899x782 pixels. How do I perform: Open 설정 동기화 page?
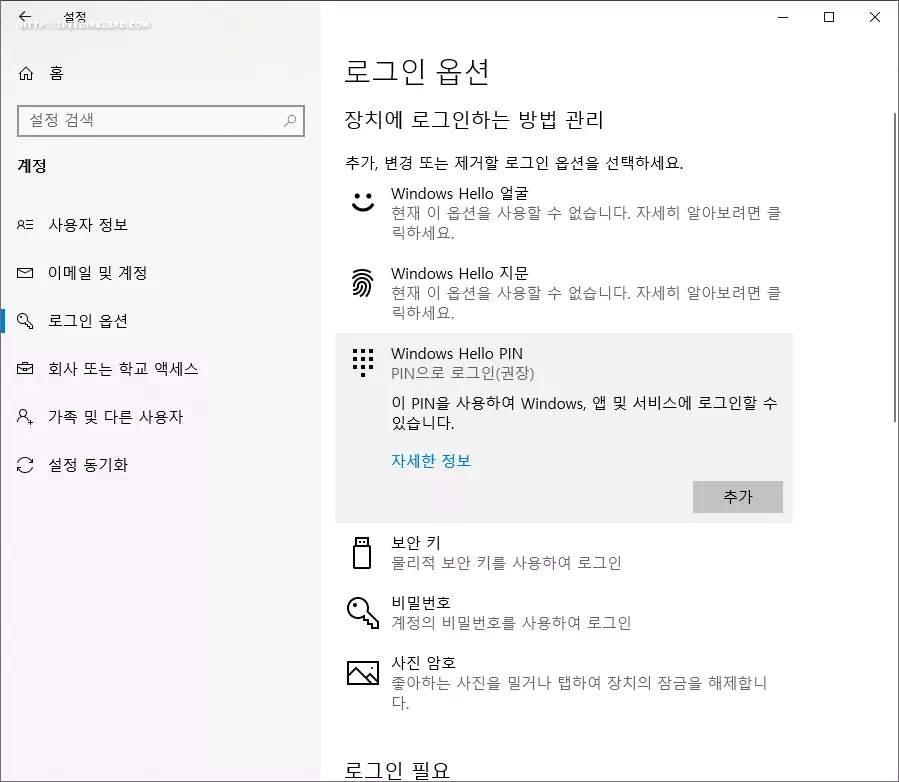(x=161, y=464)
